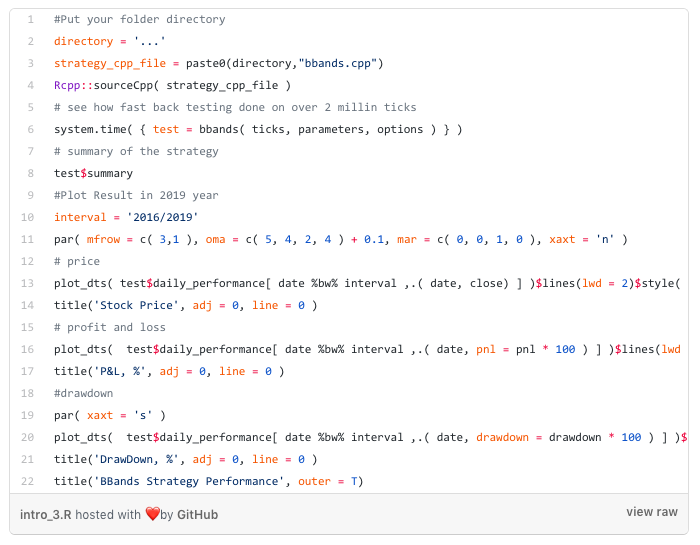Viewport: 700px width, 545px height.
Task: Select line number 6 of system.time
Action: coord(30,129)
